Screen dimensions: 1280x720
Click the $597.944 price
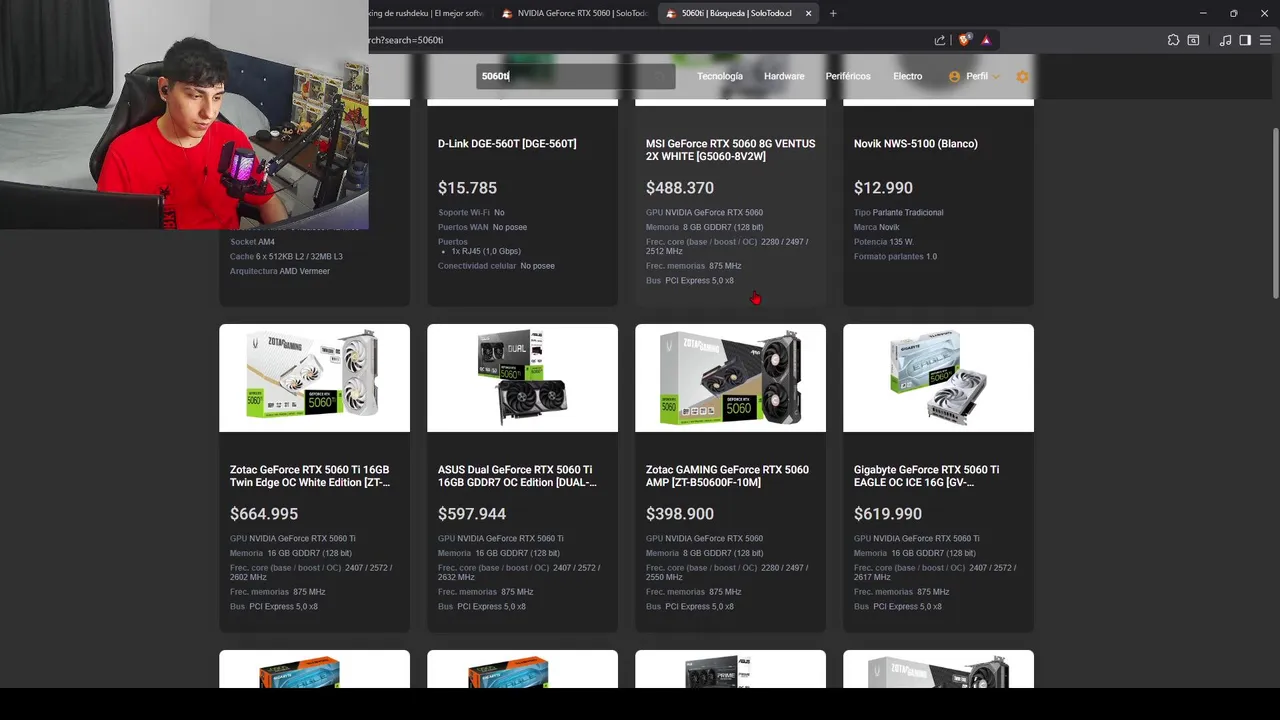click(472, 514)
